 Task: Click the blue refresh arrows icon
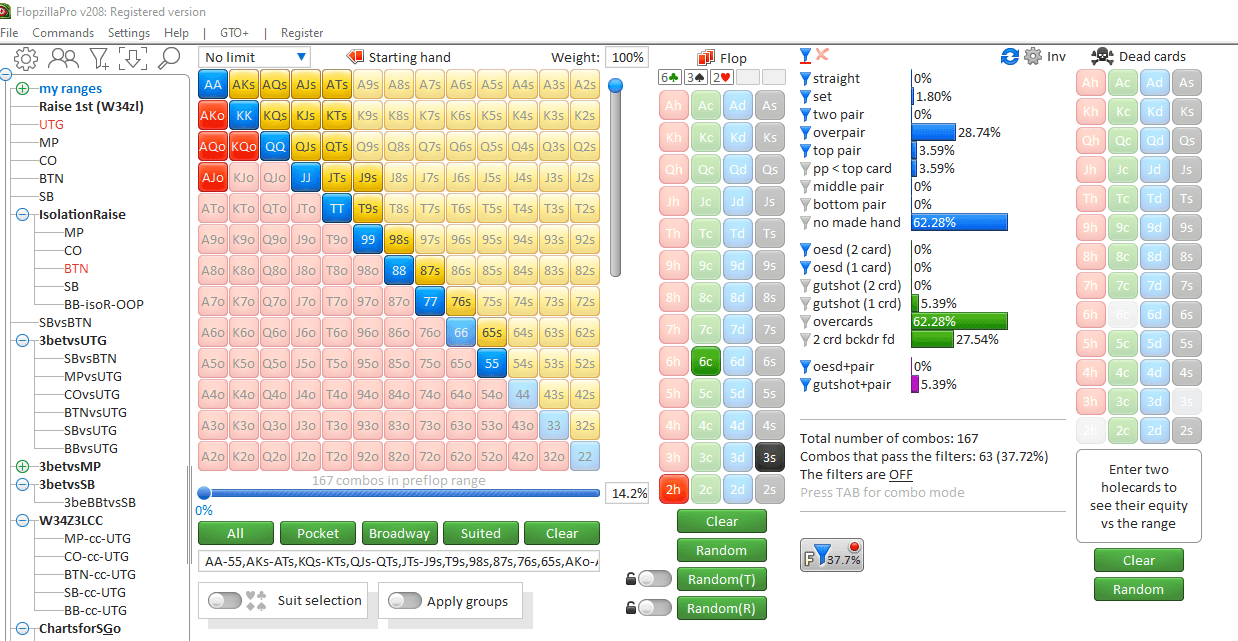(1010, 56)
